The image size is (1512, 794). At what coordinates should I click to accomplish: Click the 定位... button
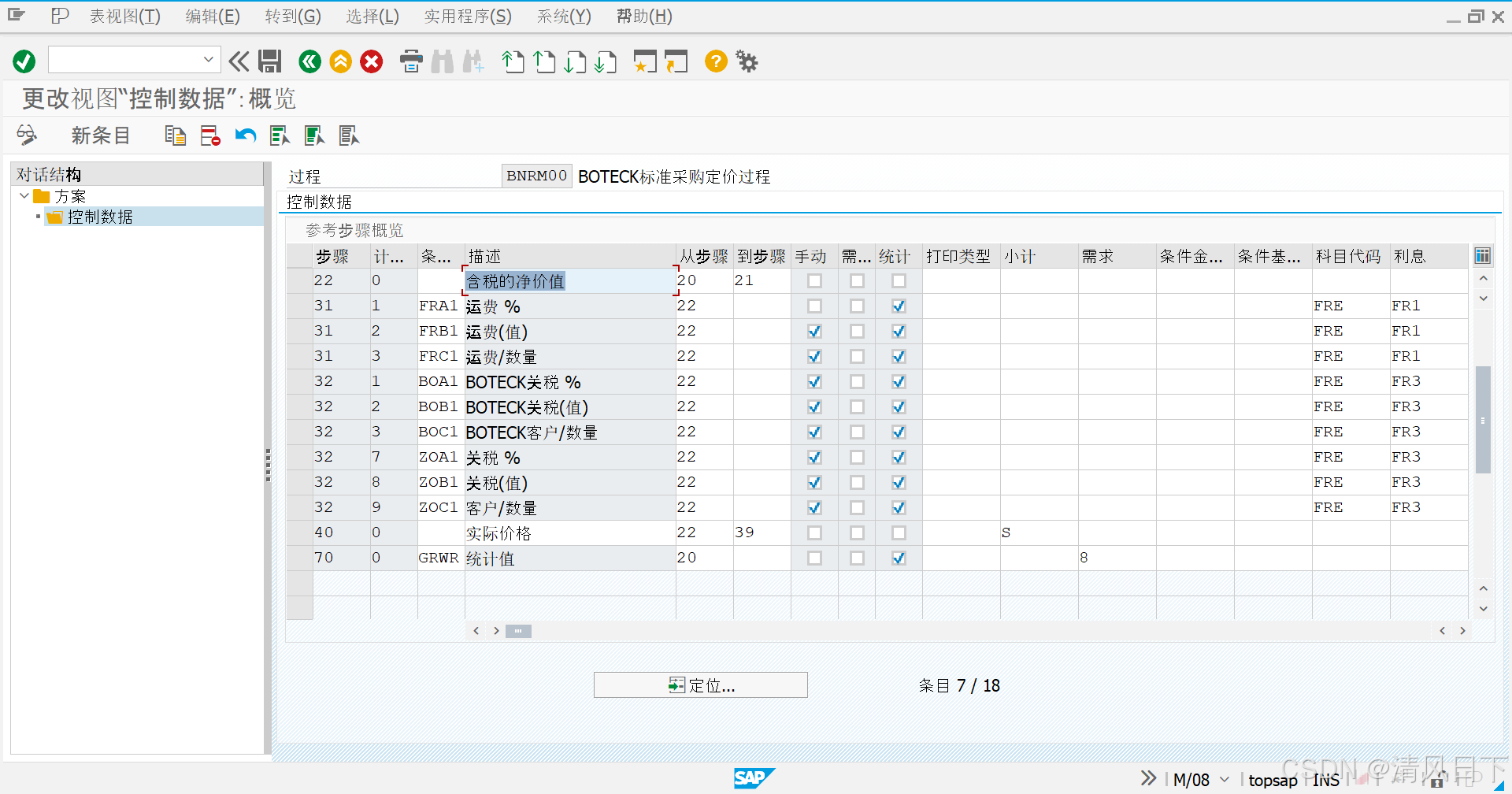(x=701, y=685)
